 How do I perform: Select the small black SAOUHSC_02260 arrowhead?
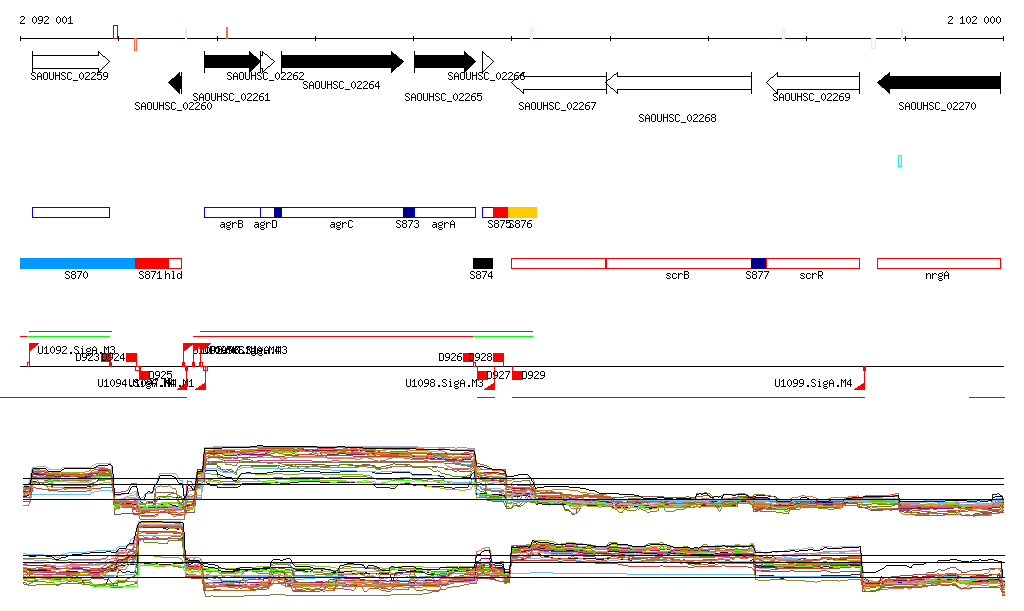tap(175, 83)
